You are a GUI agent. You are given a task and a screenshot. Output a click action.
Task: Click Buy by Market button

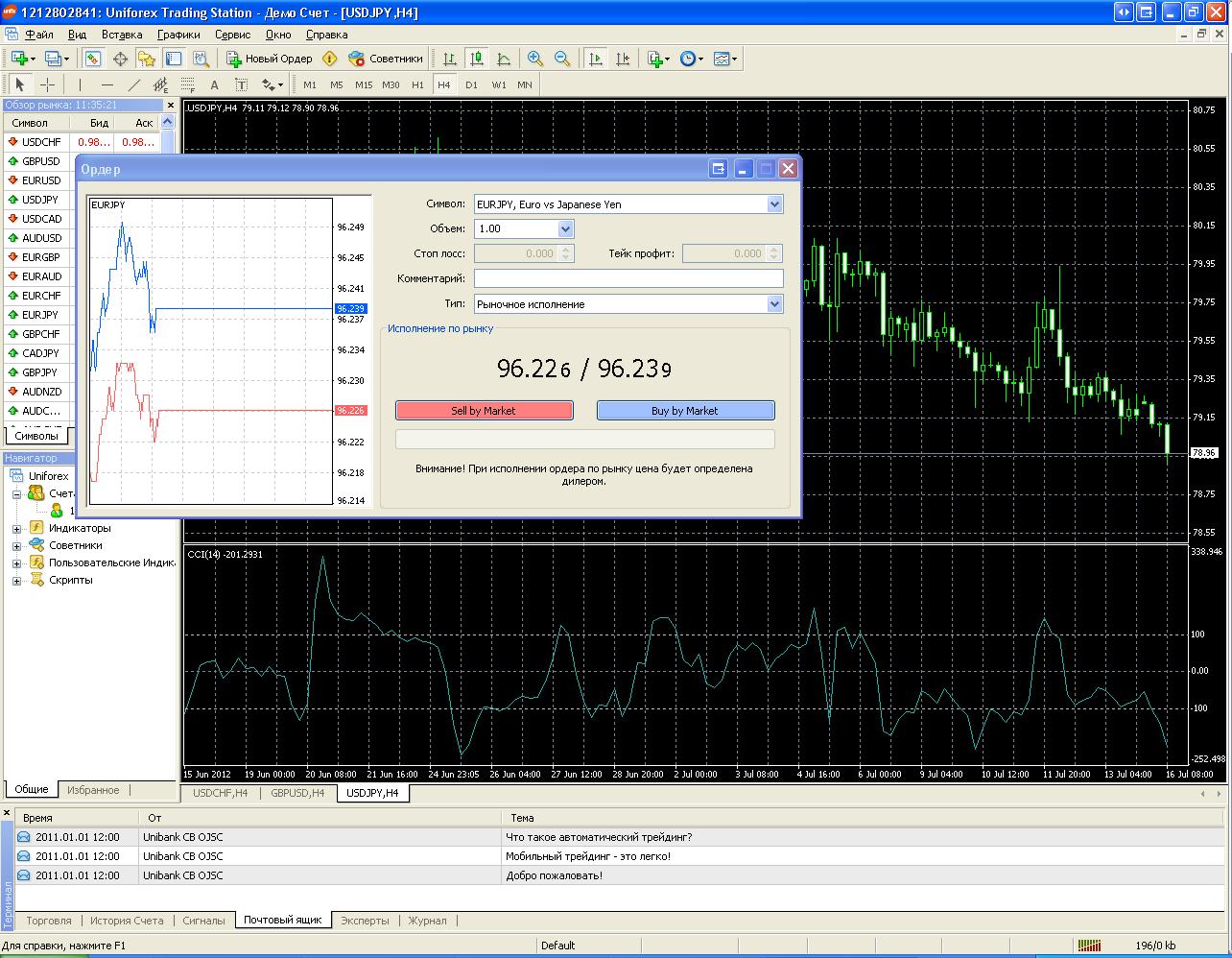pos(685,411)
